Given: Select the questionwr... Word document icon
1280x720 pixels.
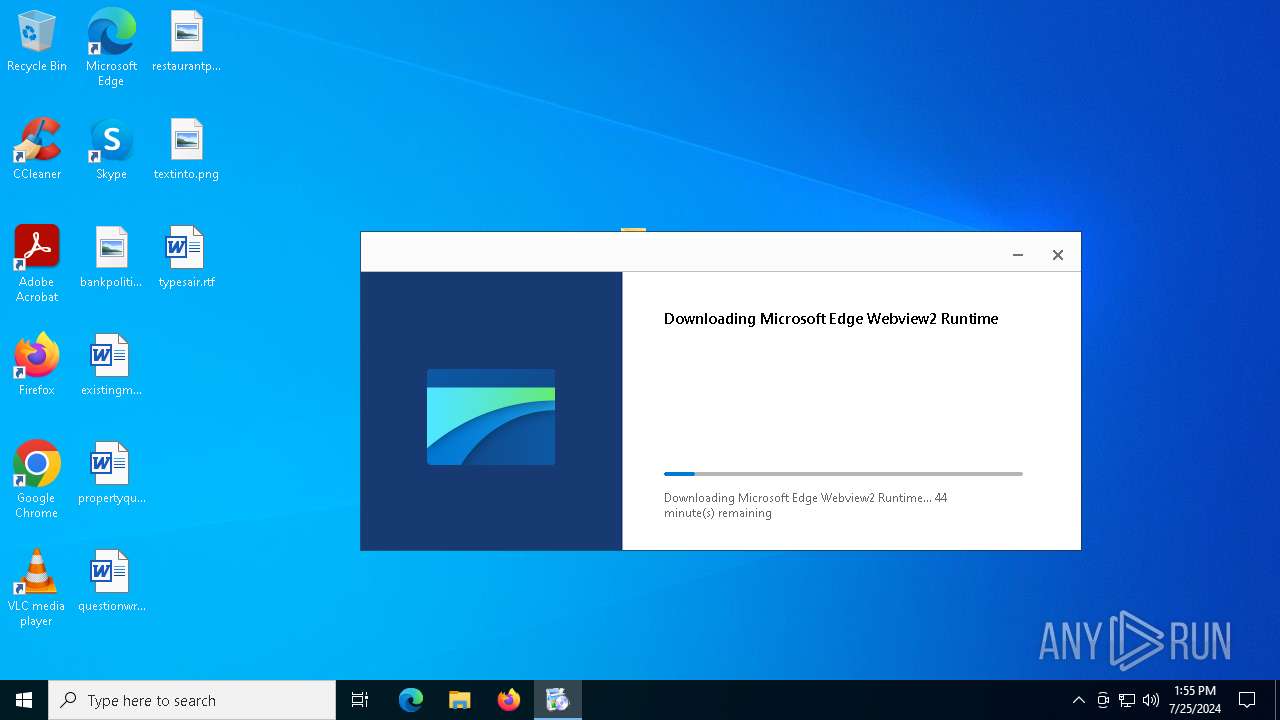Looking at the screenshot, I should 111,582.
